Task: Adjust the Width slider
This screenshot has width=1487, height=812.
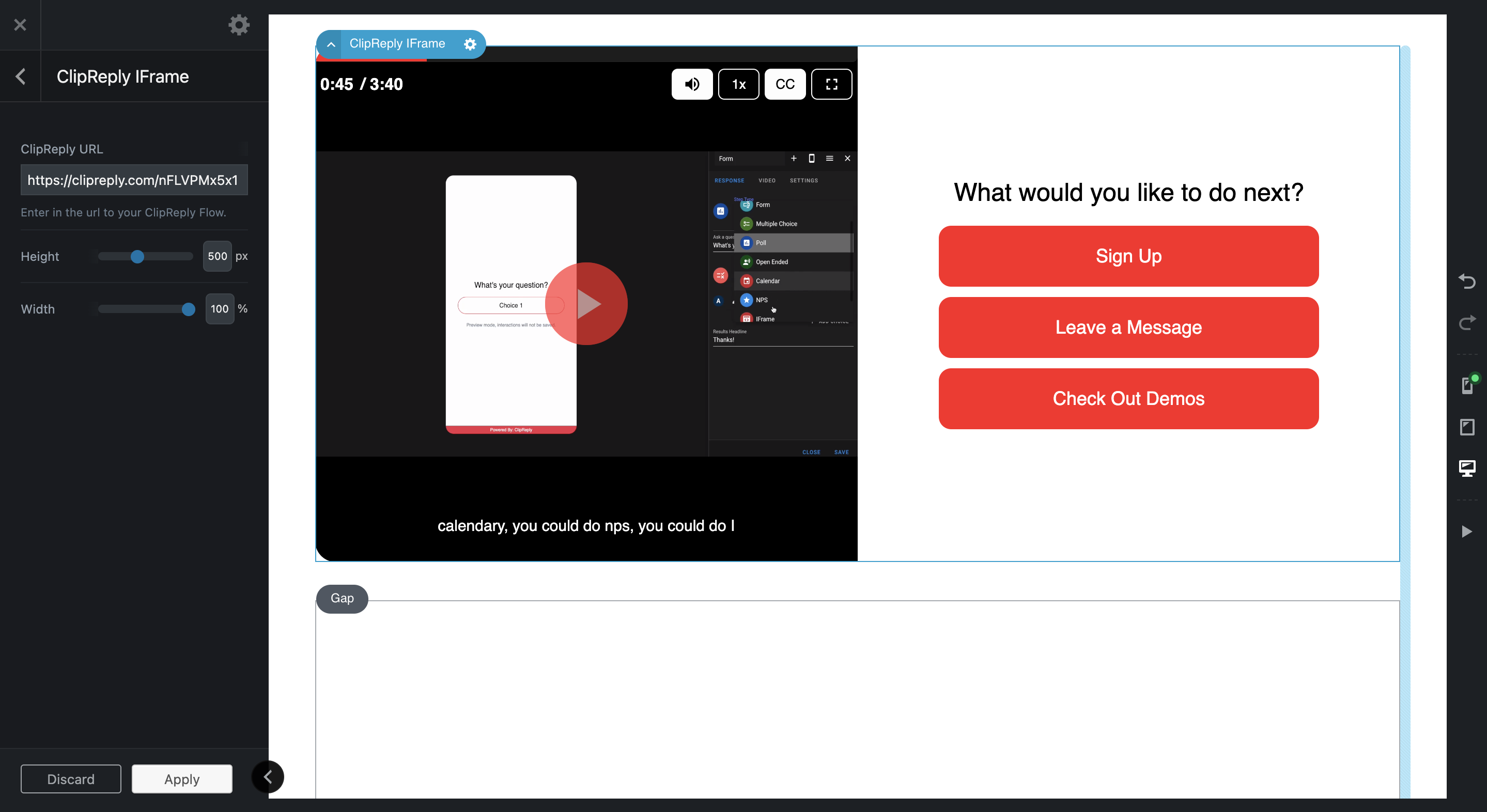Action: pos(188,309)
